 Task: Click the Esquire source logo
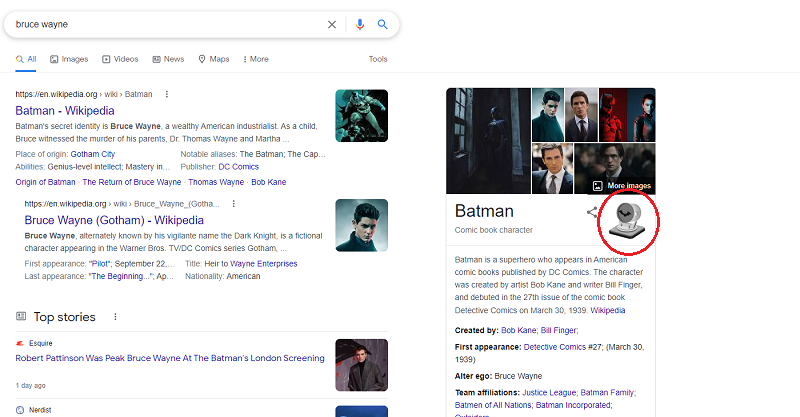20,344
